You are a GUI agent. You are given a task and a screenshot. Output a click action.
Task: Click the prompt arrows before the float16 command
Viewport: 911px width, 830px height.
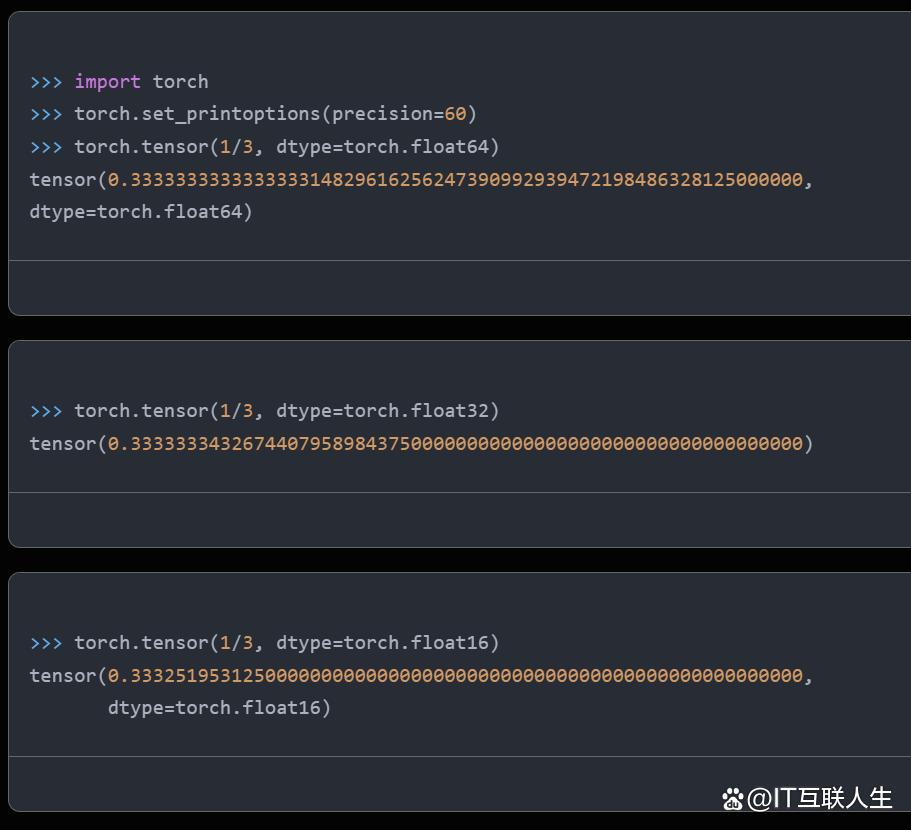click(x=46, y=643)
